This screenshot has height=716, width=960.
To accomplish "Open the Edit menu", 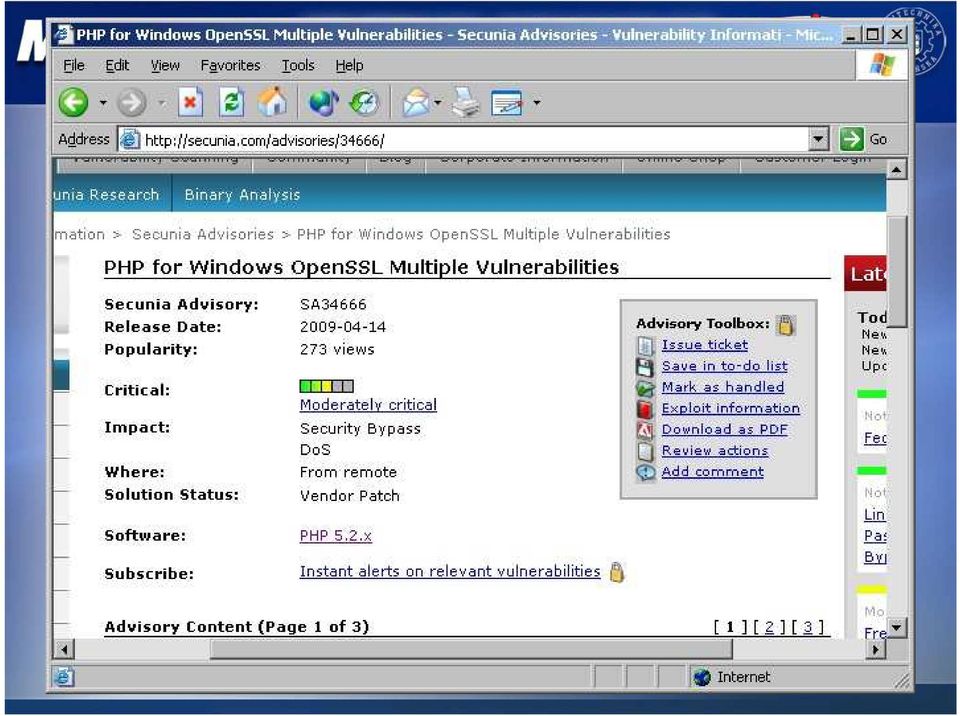I will [x=117, y=65].
